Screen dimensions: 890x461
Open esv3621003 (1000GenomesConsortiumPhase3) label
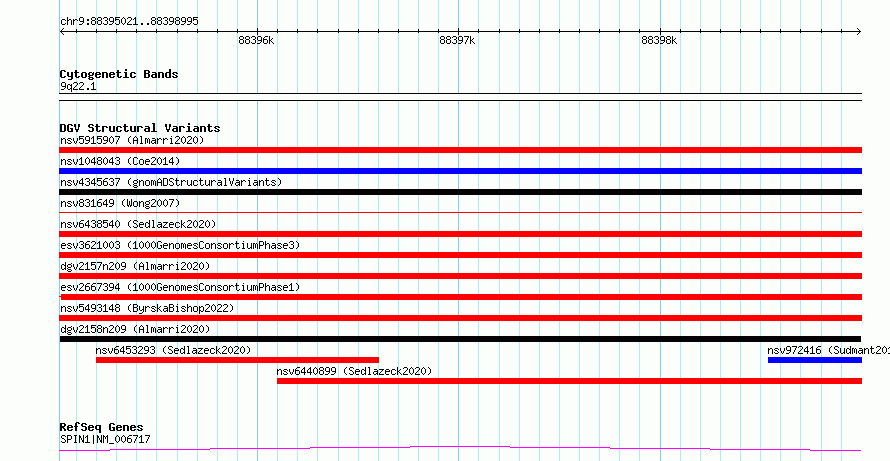tap(180, 245)
